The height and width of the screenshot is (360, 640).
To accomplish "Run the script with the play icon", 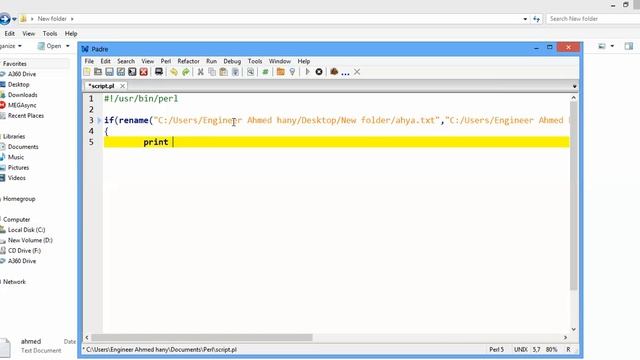I will click(x=307, y=72).
